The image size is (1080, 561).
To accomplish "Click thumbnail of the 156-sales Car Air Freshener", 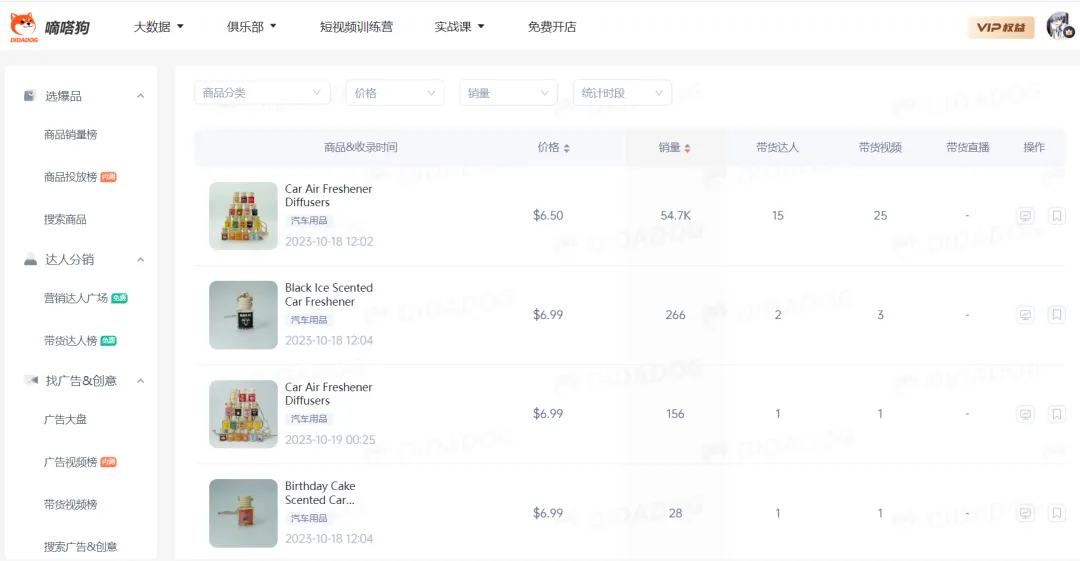I will click(x=243, y=414).
